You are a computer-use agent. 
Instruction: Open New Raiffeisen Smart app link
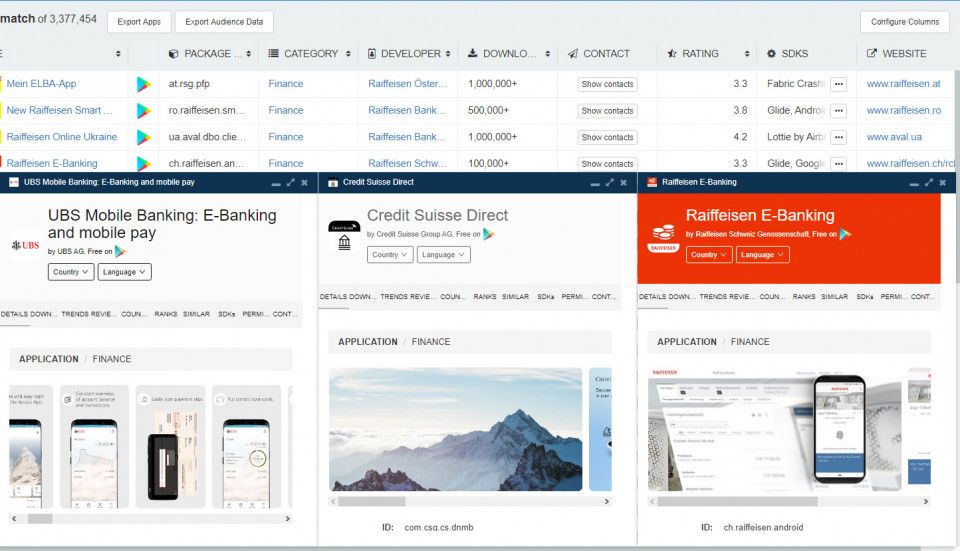point(59,110)
